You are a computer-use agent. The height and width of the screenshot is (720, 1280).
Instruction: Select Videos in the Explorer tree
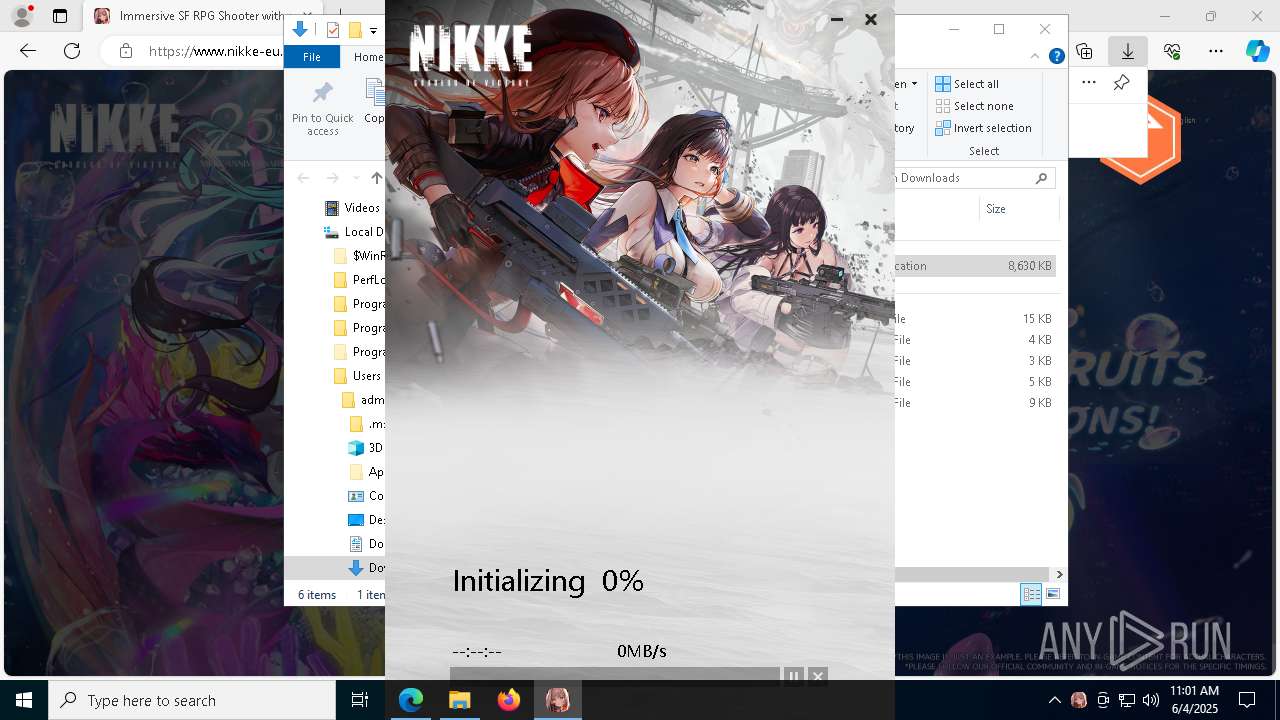click(x=353, y=208)
